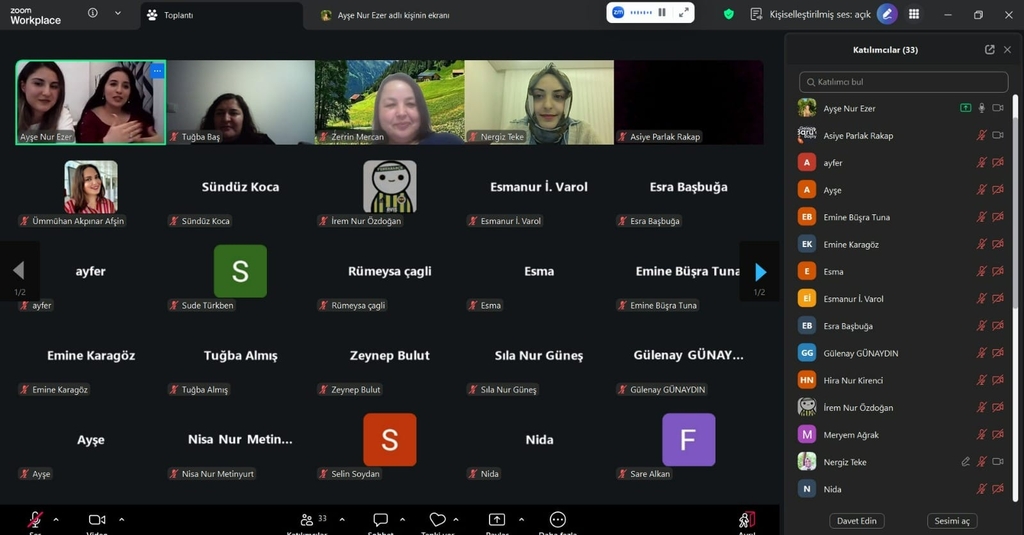The image size is (1024, 535).
Task: Expand the audio options arrow beside microphone
Action: 56,519
